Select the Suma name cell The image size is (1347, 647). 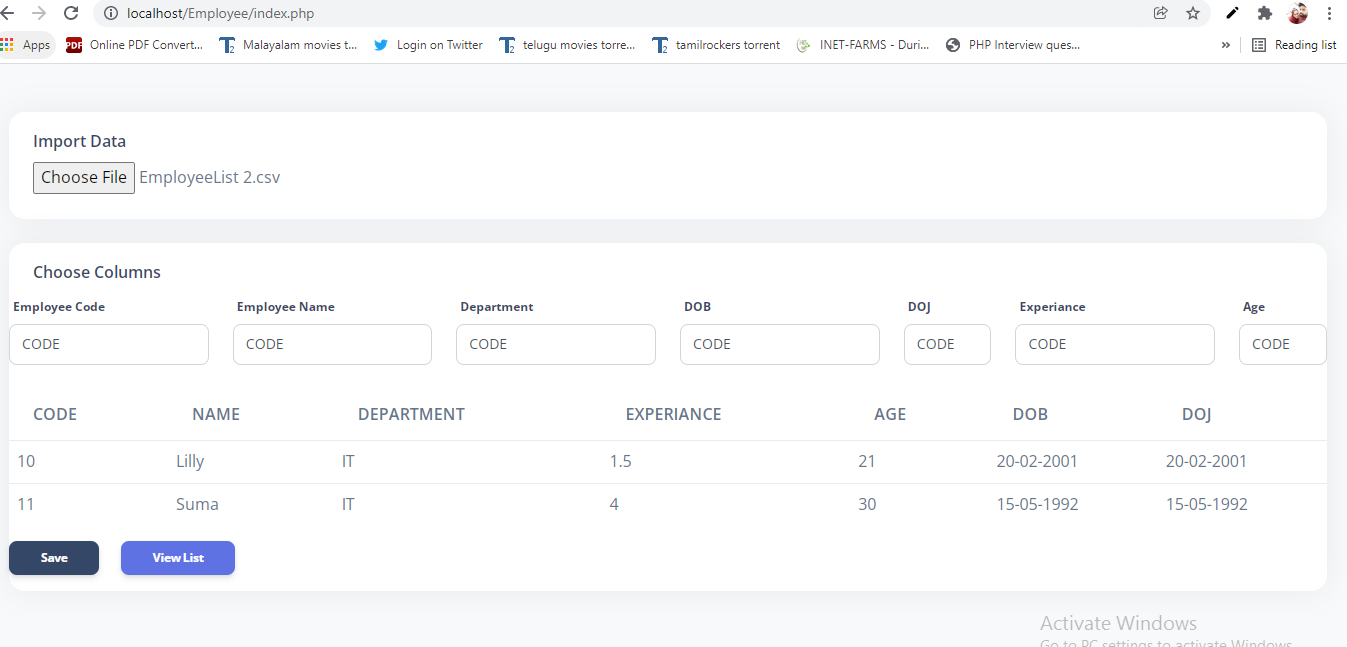(x=197, y=504)
